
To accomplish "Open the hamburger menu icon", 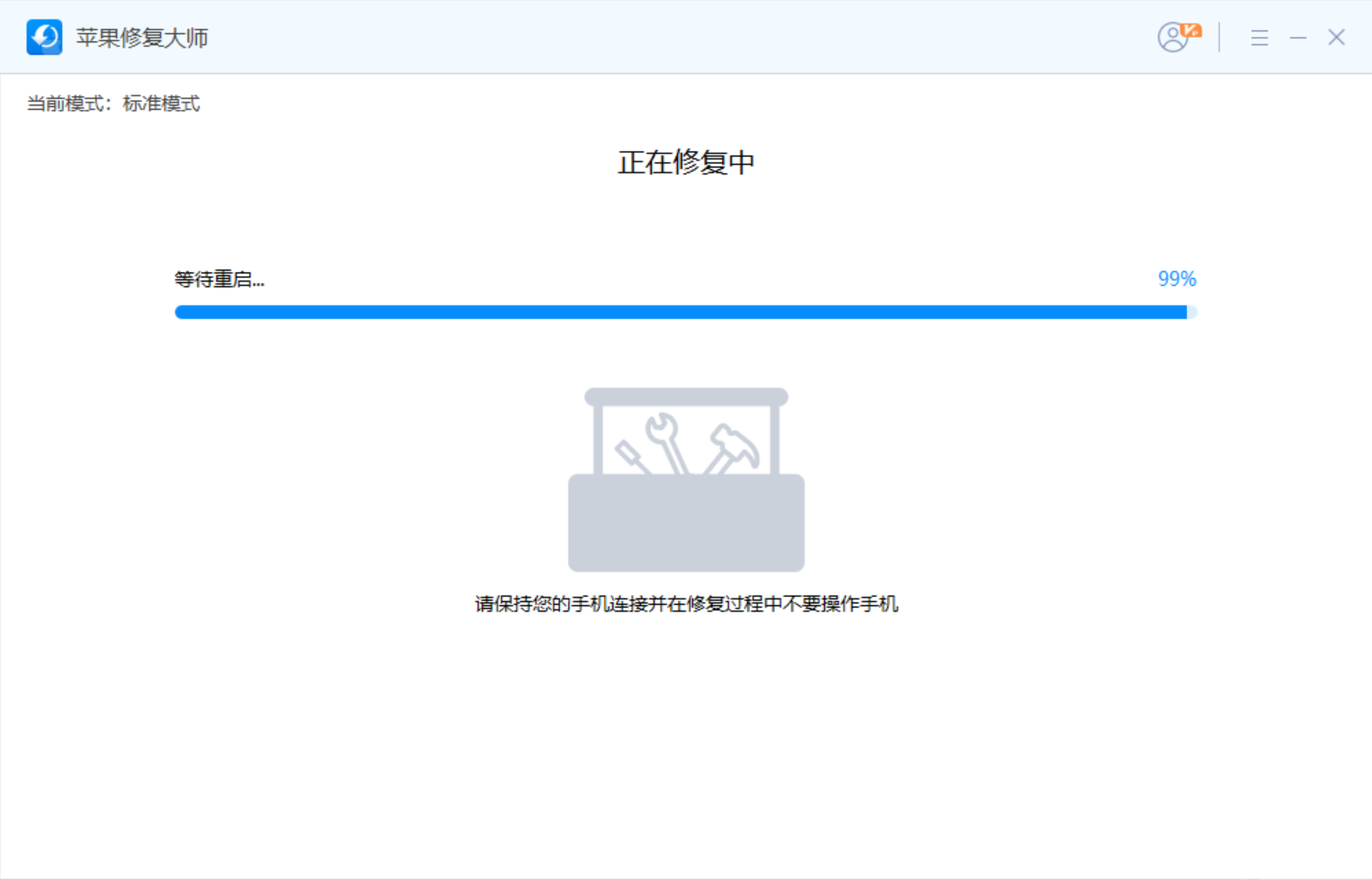I will click(x=1259, y=38).
